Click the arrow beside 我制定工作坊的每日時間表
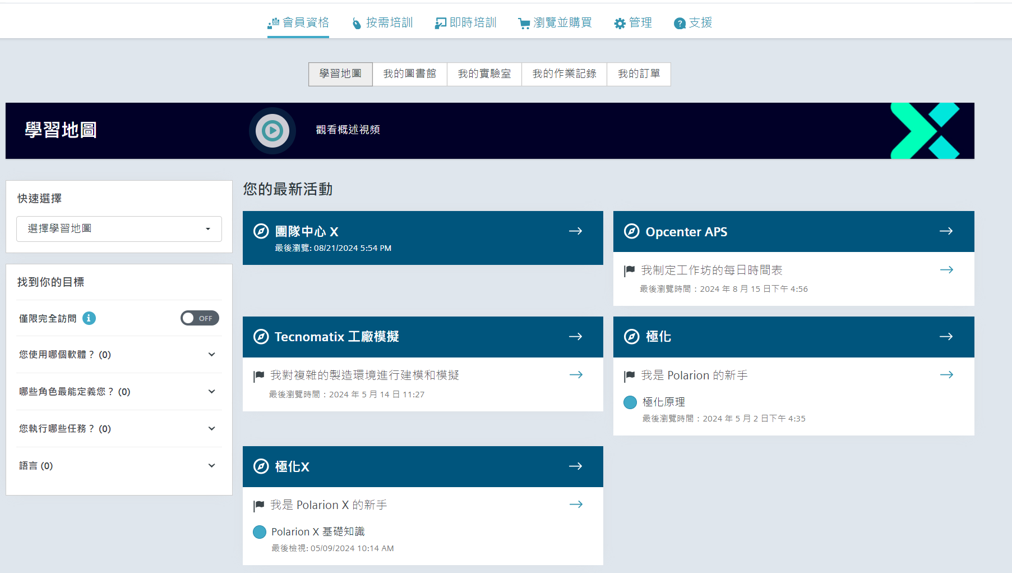1012x573 pixels. (947, 270)
